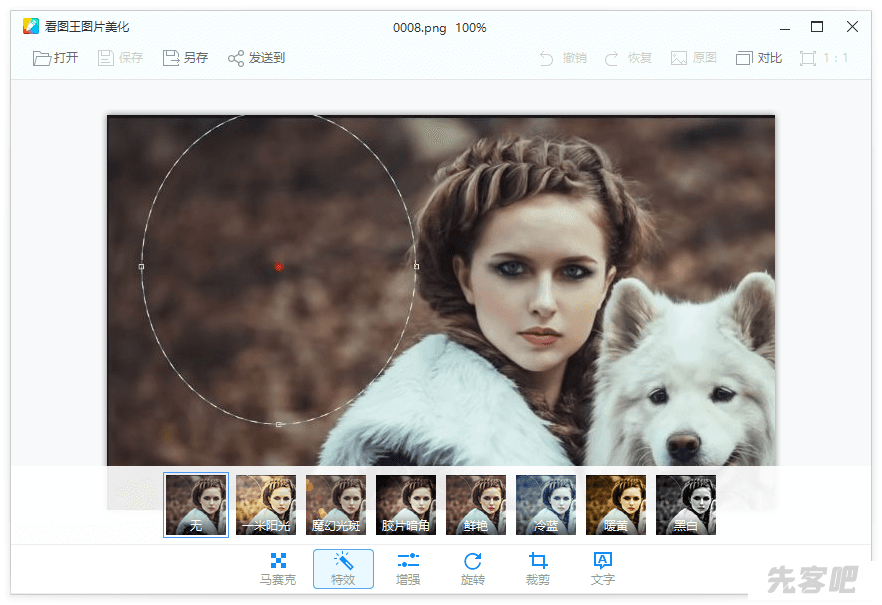Apply the 暖黄 warm yellow filter
The image size is (882, 605).
coord(616,505)
